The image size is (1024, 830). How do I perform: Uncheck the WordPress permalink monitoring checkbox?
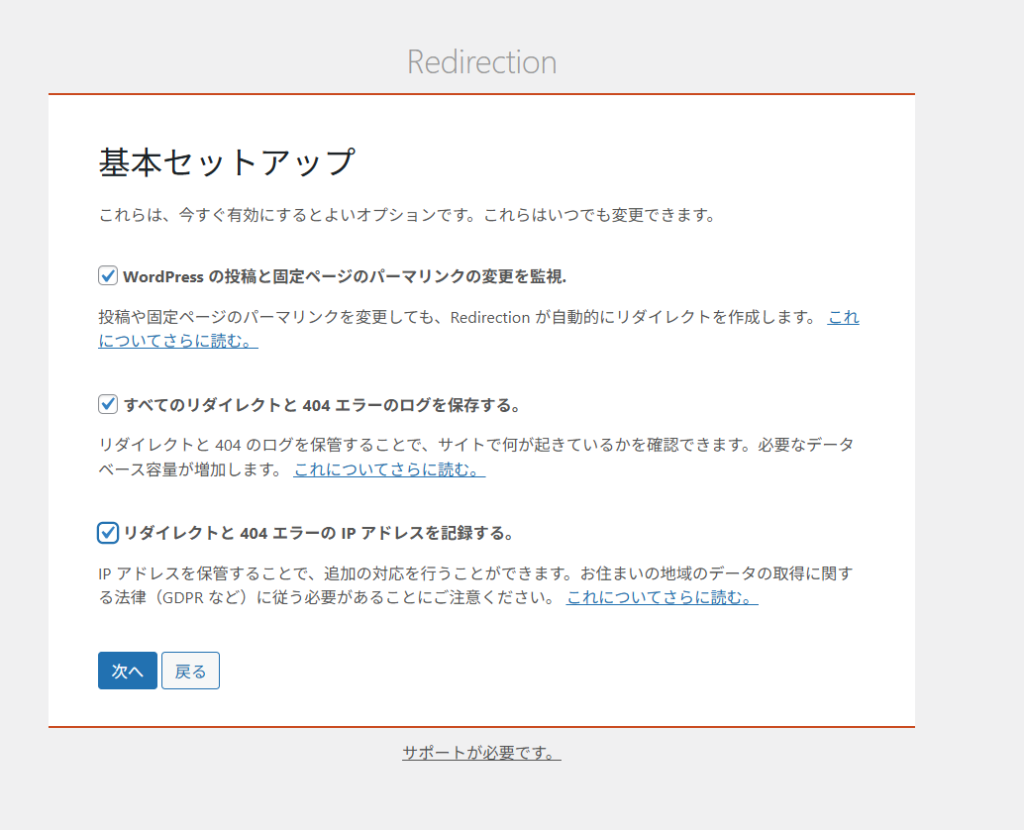pos(108,275)
